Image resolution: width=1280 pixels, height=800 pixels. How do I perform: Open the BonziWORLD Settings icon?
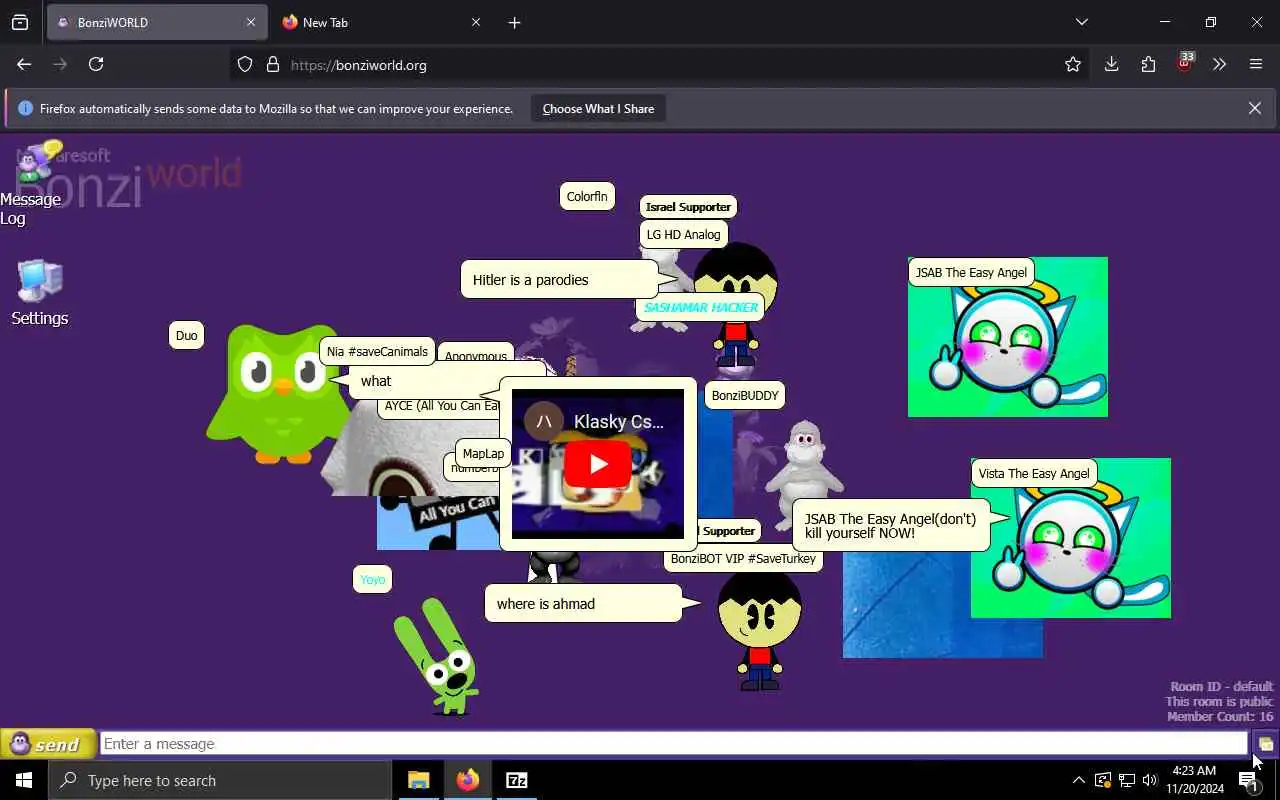(x=40, y=293)
